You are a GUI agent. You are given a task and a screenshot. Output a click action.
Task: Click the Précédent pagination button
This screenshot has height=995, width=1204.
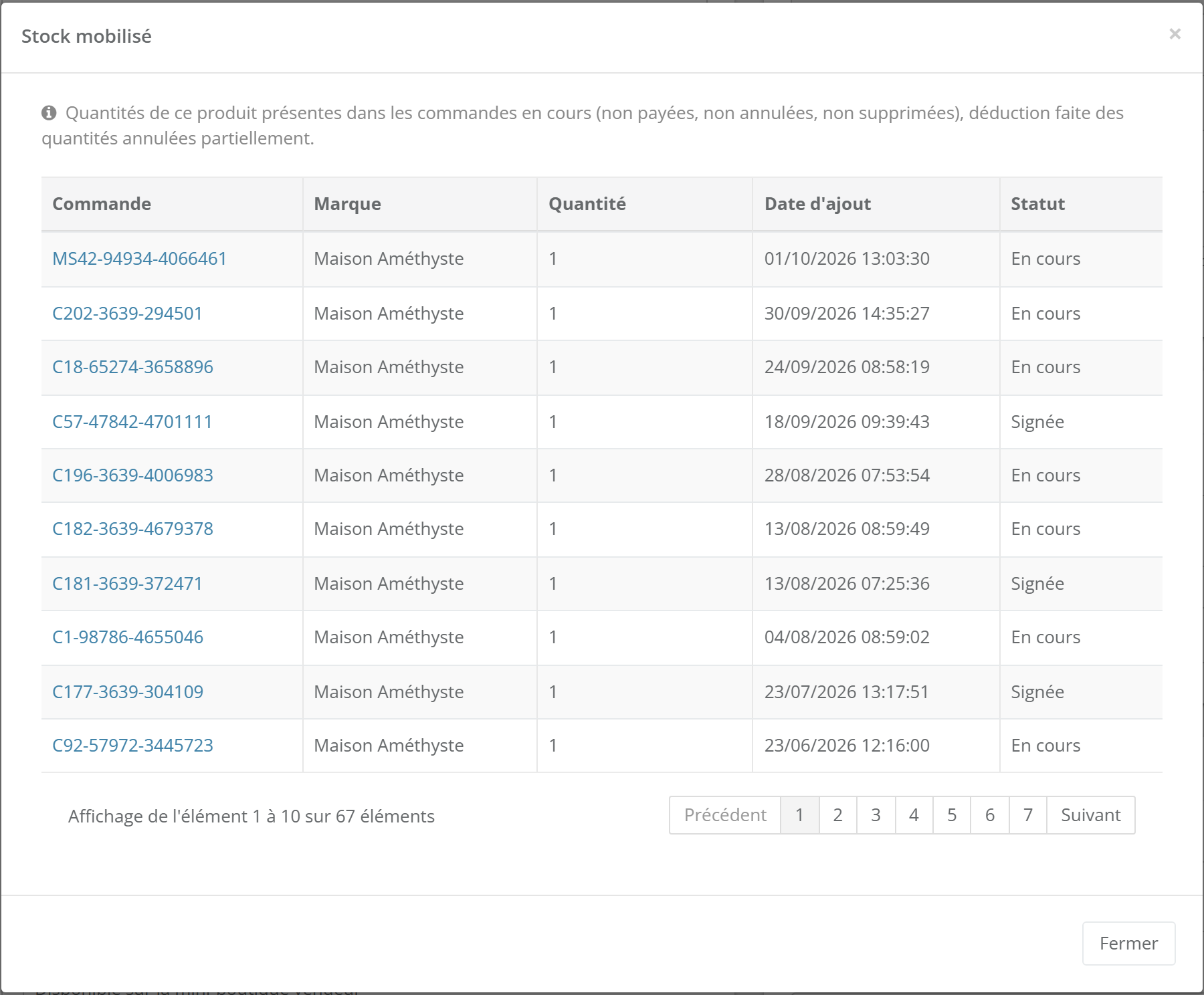[725, 815]
